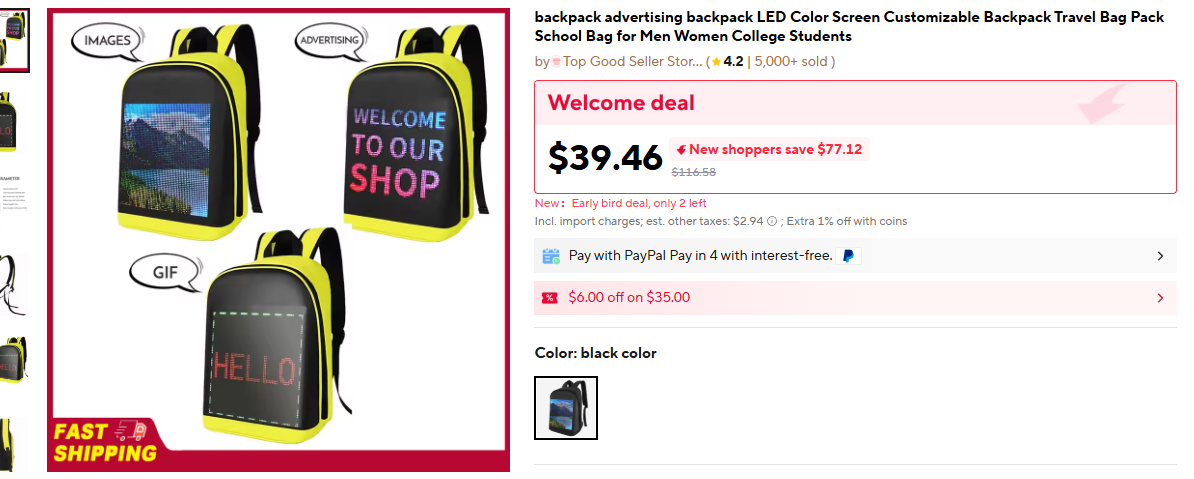Click the PayPal logo icon
1194x479 pixels.
(x=848, y=256)
